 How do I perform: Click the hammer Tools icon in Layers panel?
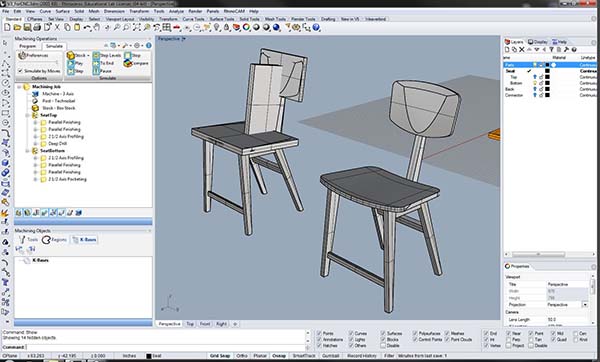(x=566, y=50)
